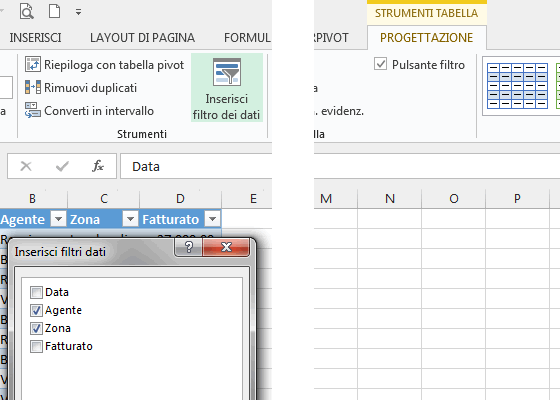Screen dimensions: 560x400
Task: Select the blue table style thumbnail
Action: pos(517,86)
